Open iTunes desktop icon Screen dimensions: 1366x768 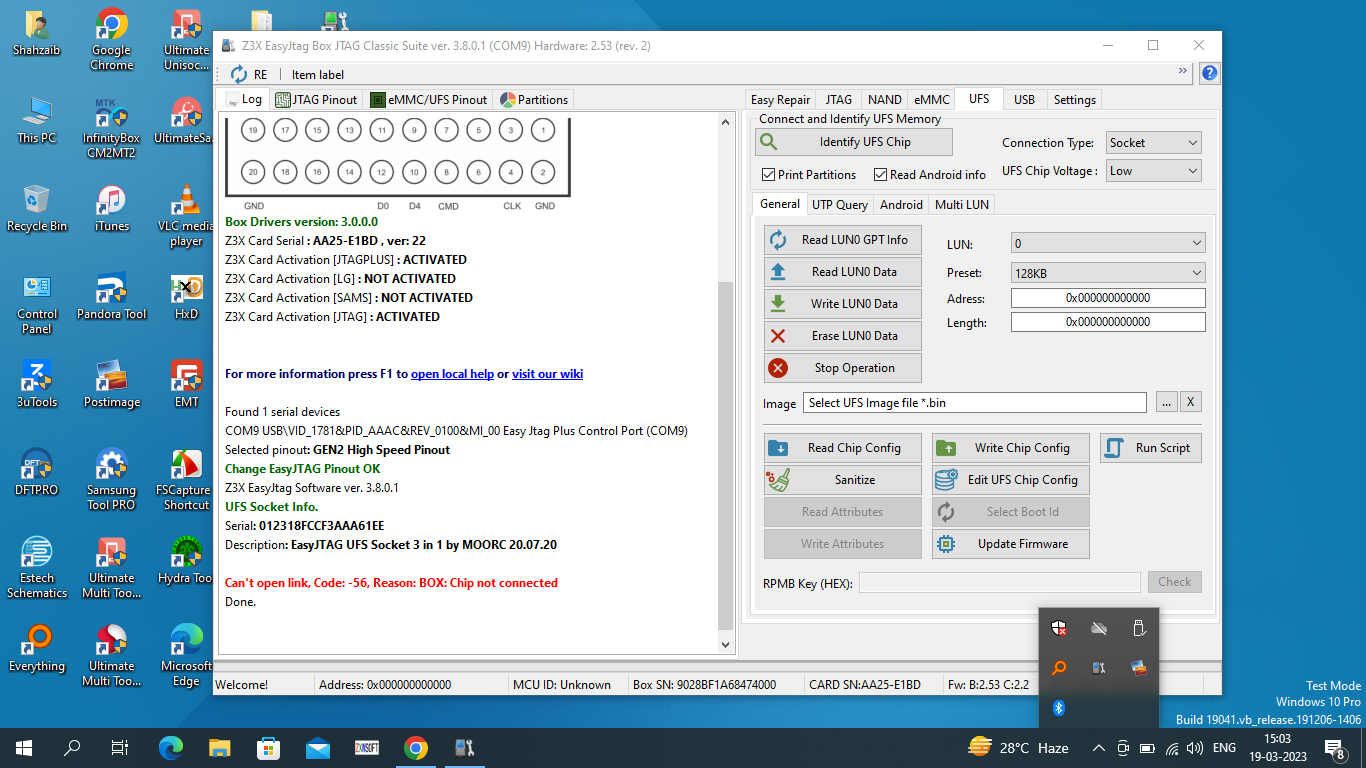tap(111, 208)
